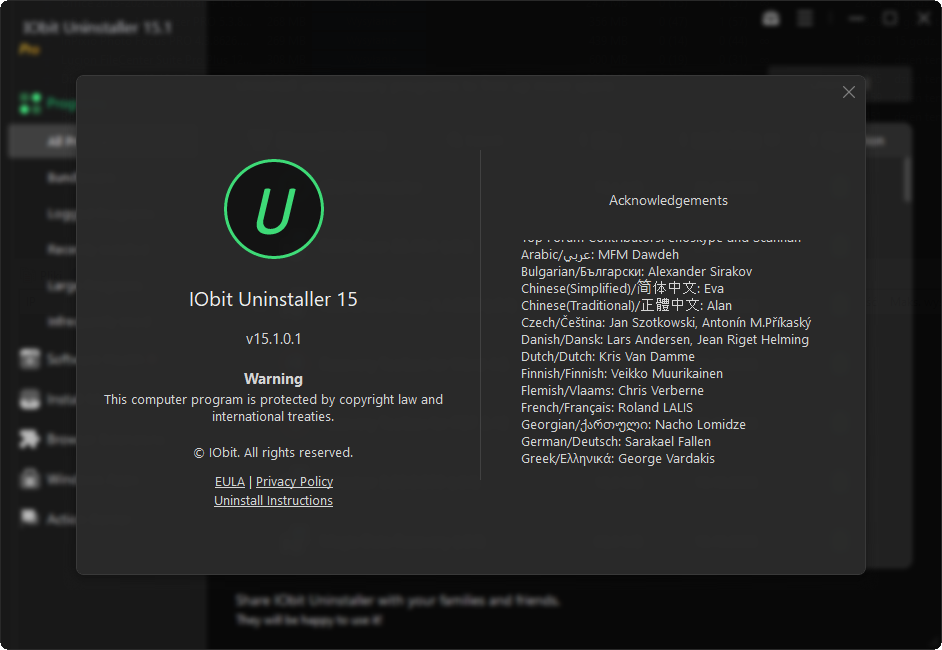The image size is (942, 650).
Task: Click the Finnish line Veikko Muurikainen
Action: [622, 374]
